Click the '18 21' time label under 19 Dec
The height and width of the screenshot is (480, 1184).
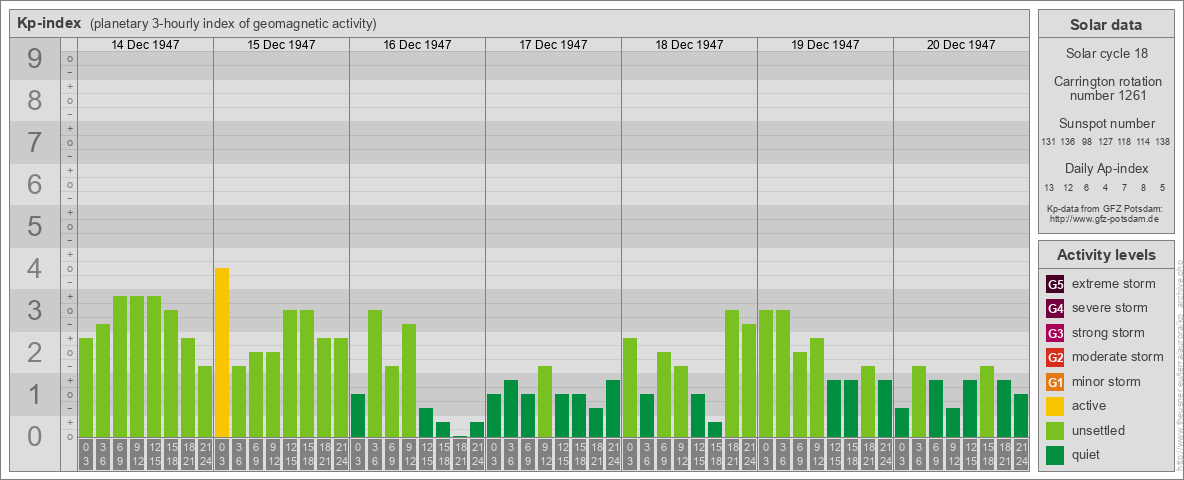868,456
